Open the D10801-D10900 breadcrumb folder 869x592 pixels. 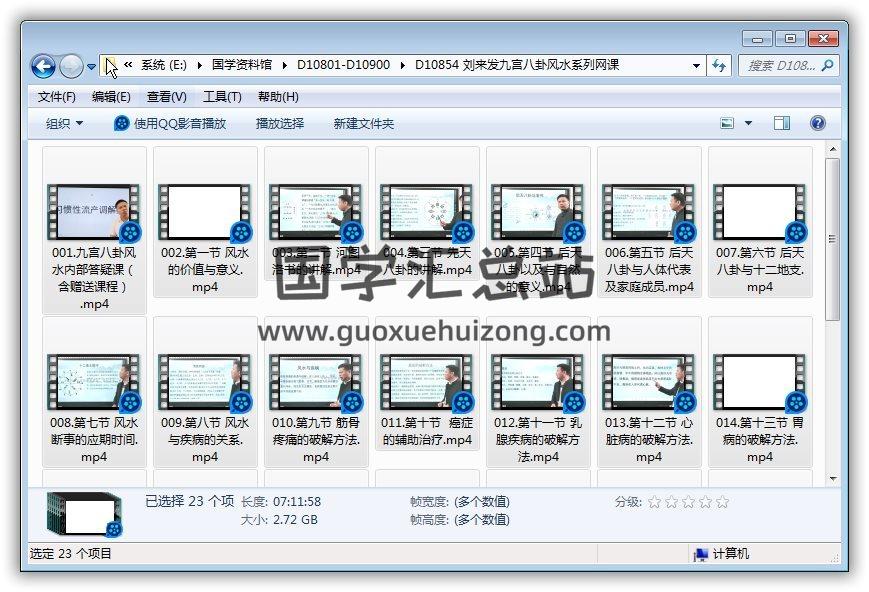pos(344,65)
